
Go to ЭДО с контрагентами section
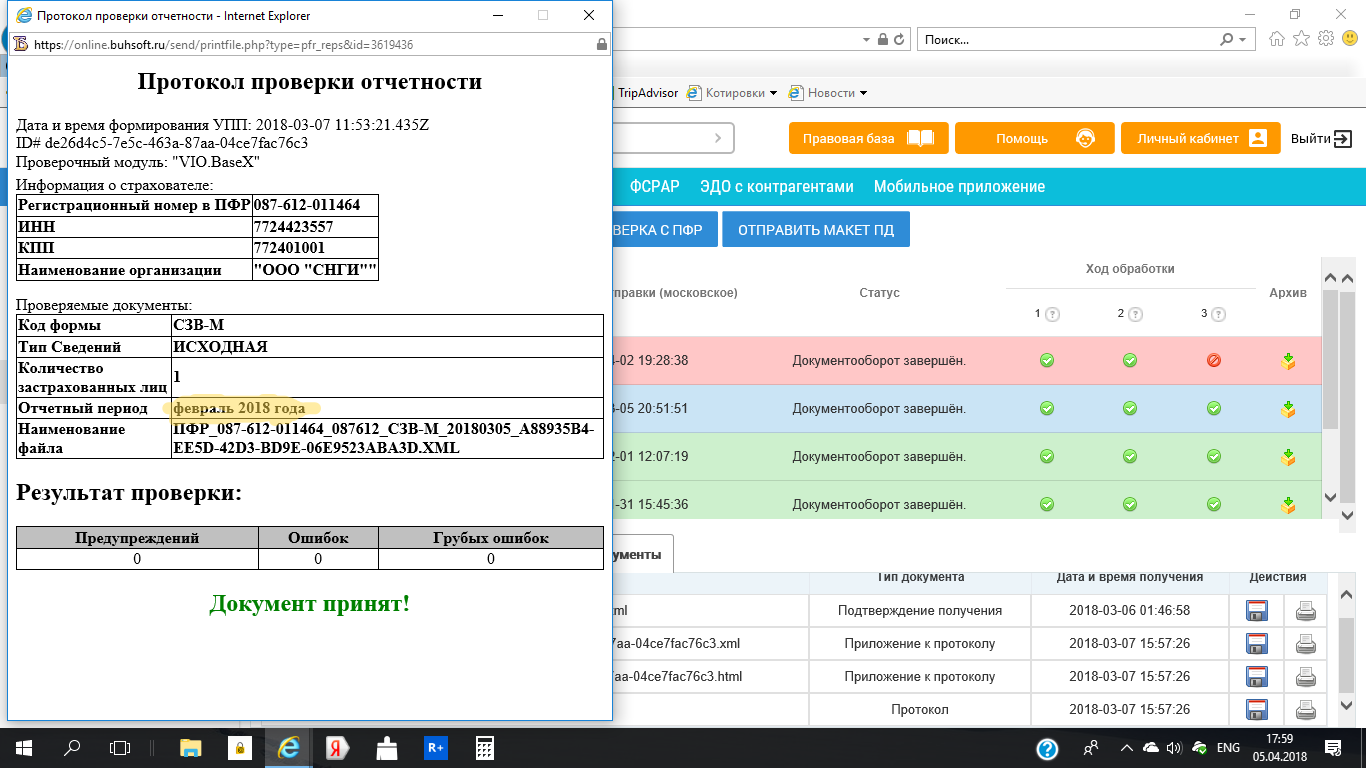click(776, 187)
